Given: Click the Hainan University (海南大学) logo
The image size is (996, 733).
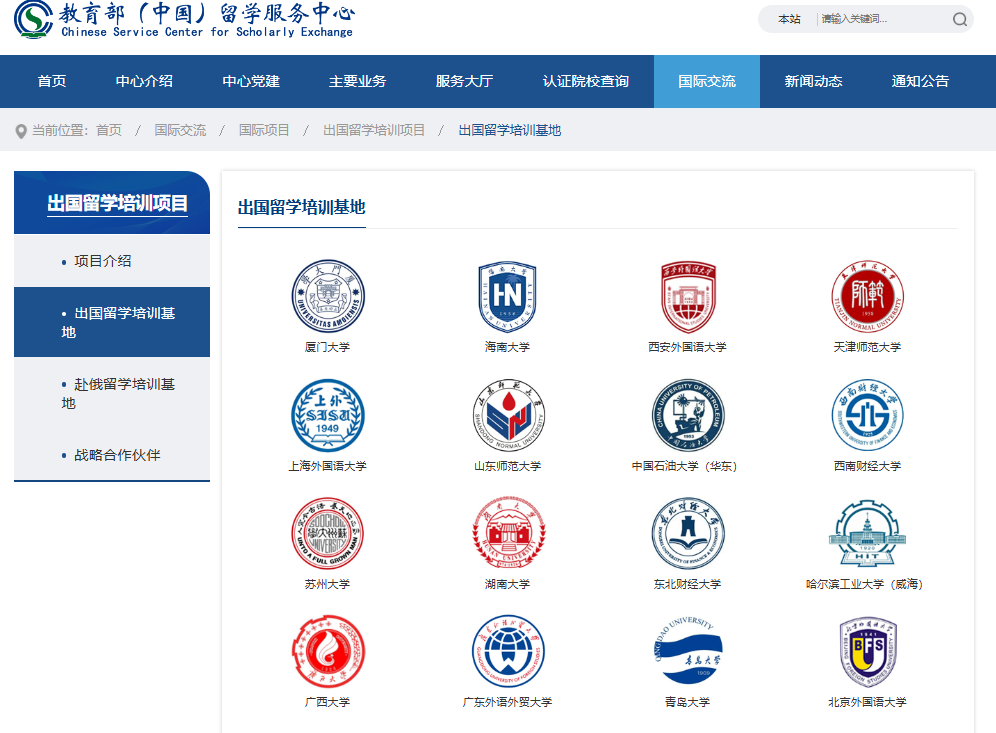Looking at the screenshot, I should [507, 296].
